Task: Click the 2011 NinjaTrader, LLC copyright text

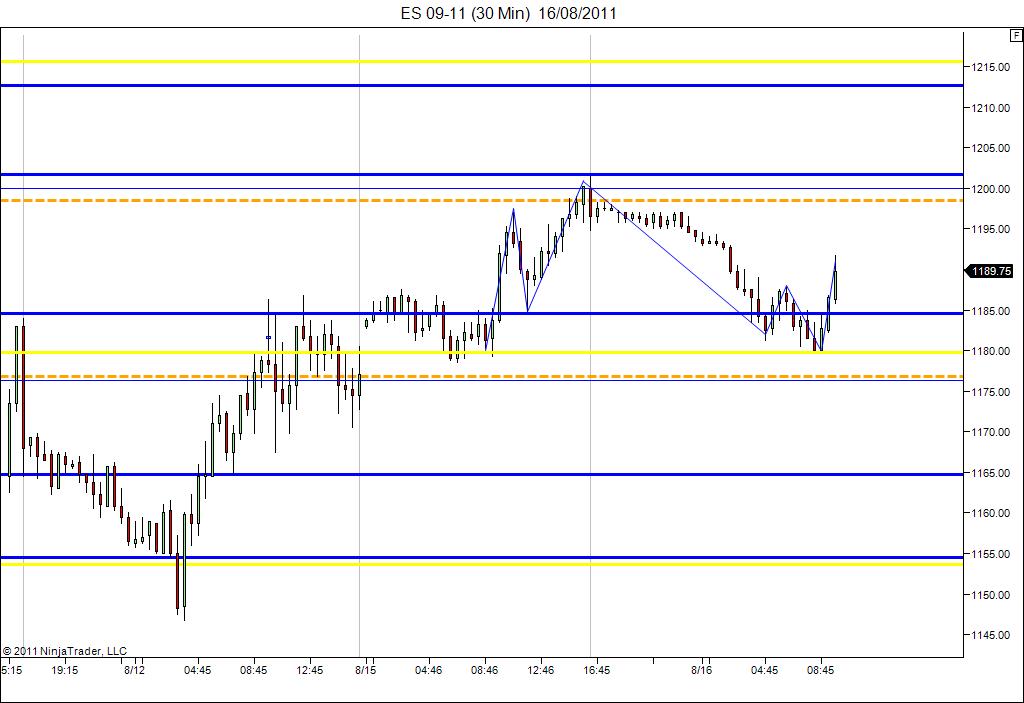Action: [x=65, y=651]
